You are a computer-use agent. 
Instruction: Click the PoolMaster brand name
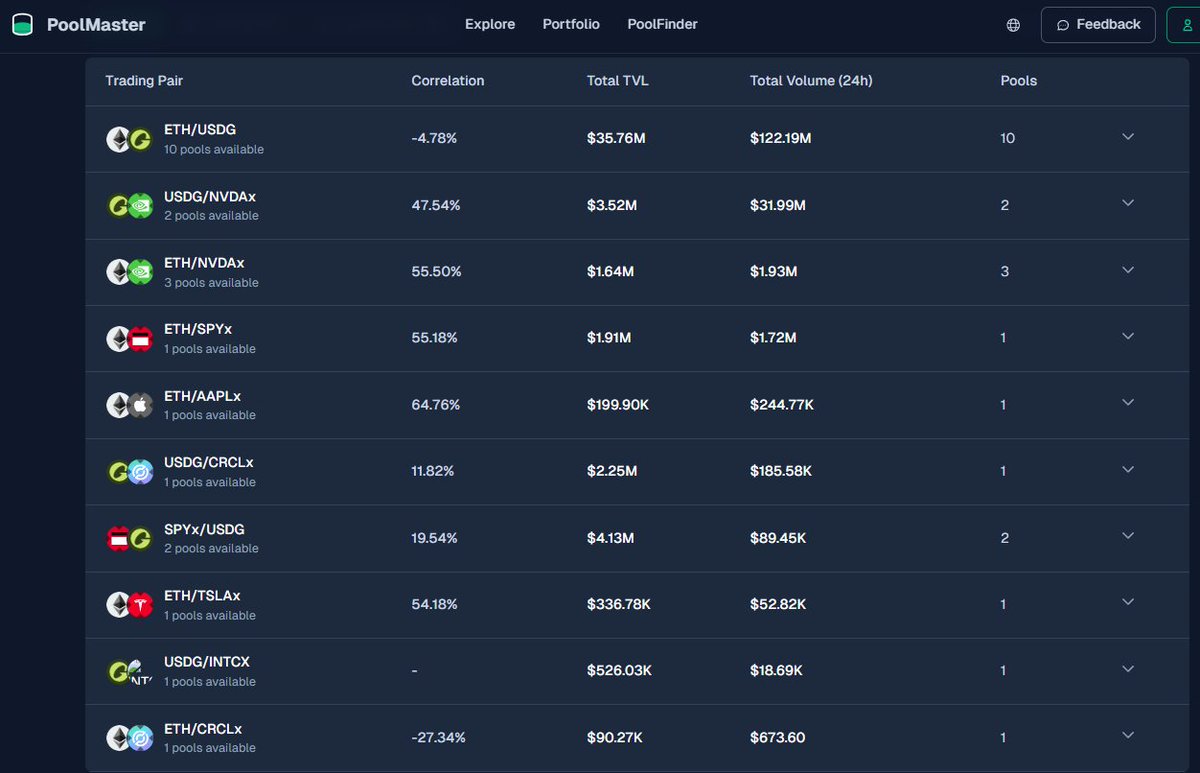point(96,25)
